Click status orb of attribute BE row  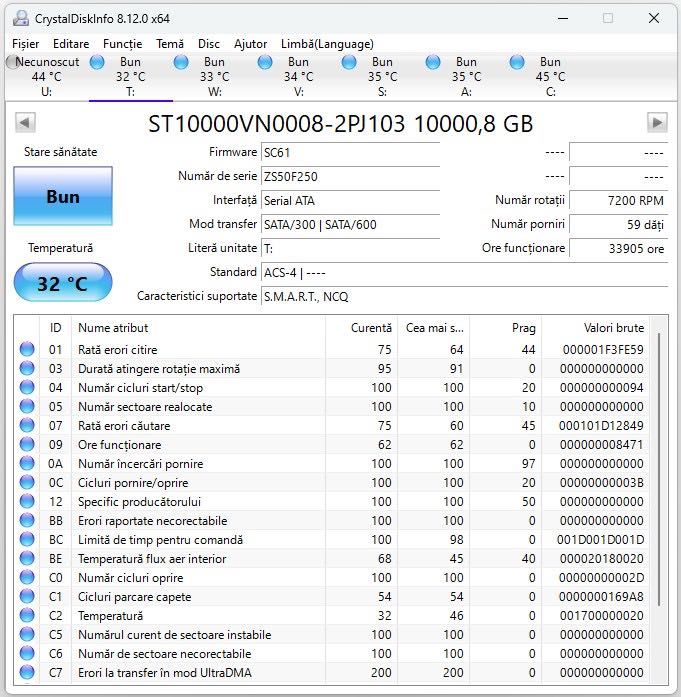(27, 558)
